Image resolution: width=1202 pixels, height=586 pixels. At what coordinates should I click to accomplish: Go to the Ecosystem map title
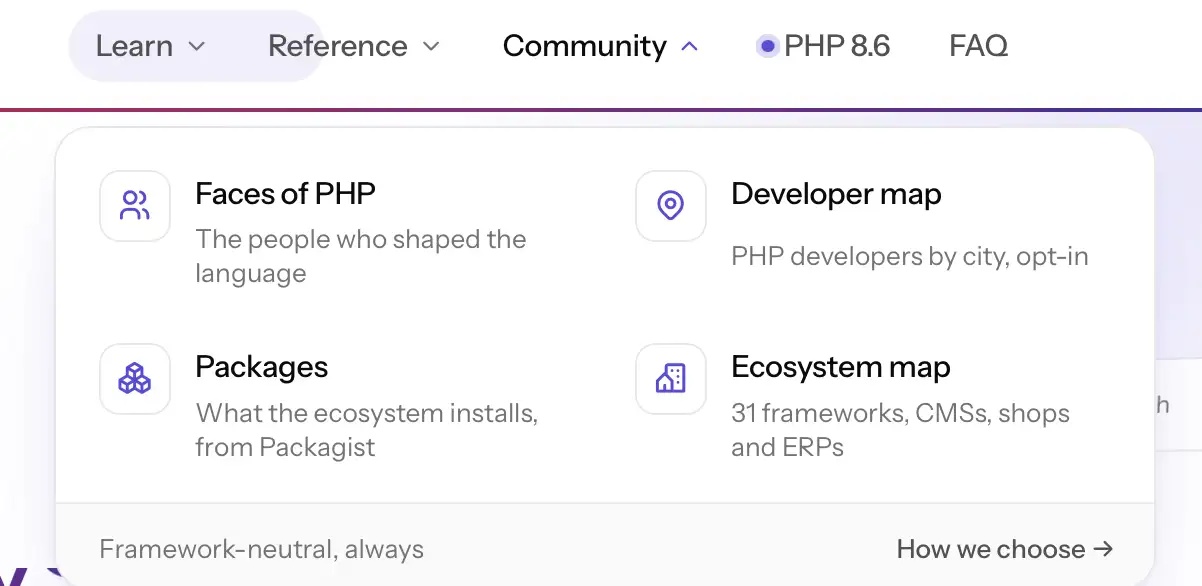pyautogui.click(x=841, y=367)
